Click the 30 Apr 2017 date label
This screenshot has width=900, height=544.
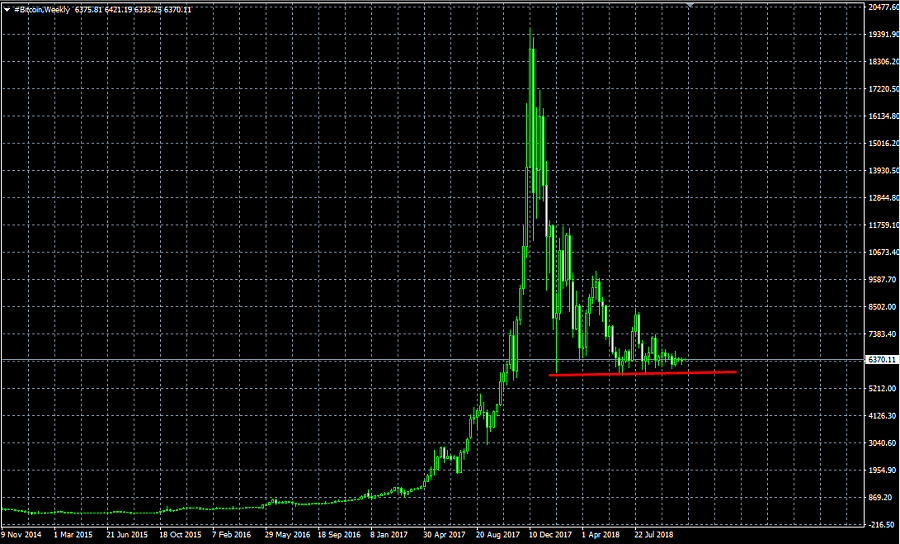[x=445, y=535]
